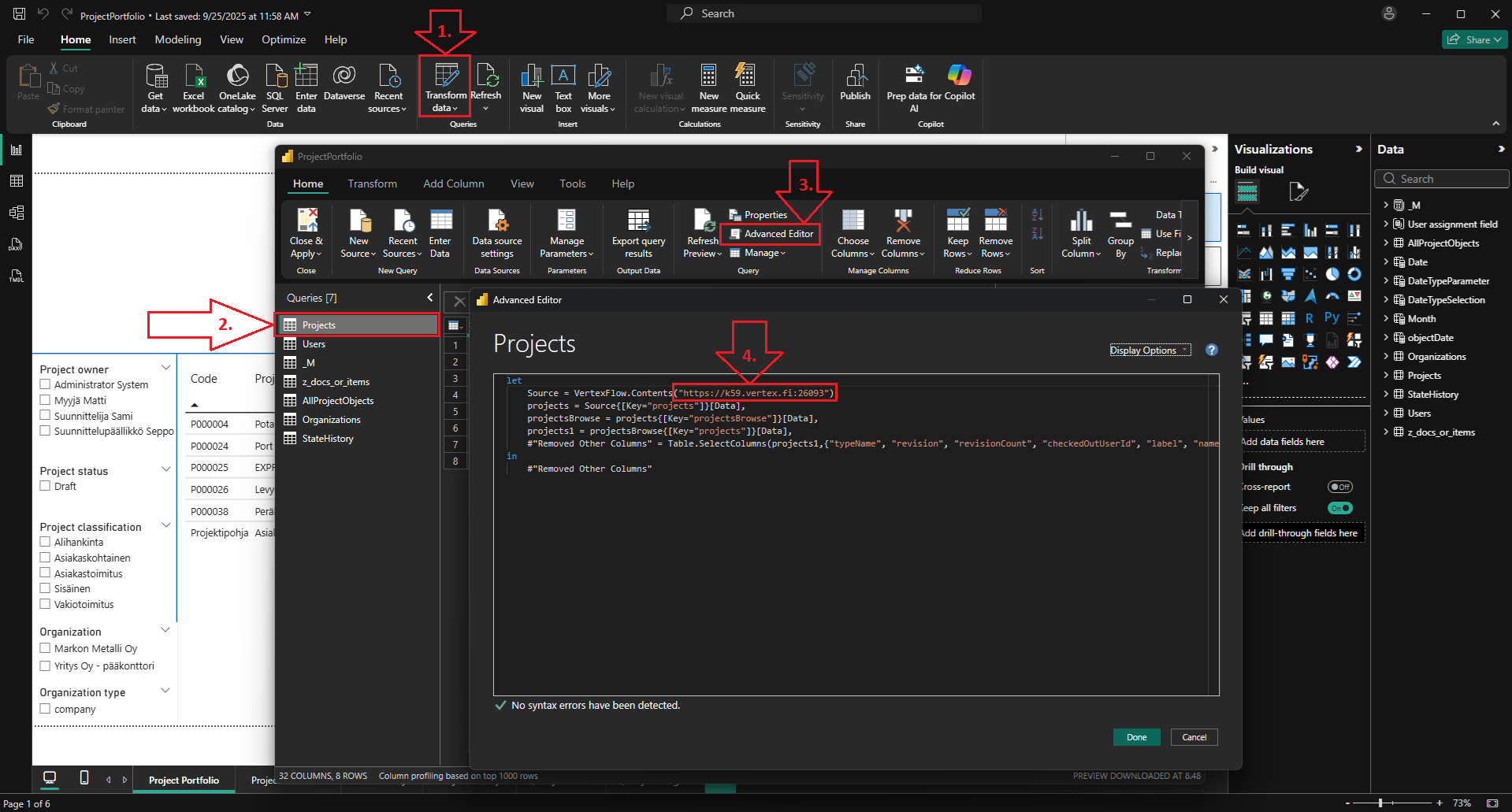This screenshot has height=812, width=1512.
Task: Tick the Draft project status checkbox
Action: coord(46,486)
